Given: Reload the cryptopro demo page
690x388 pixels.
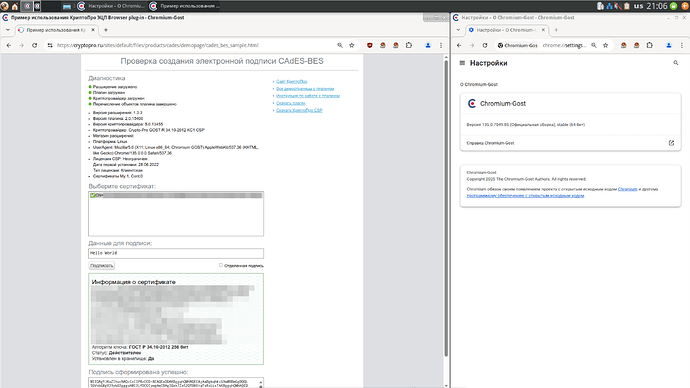Looking at the screenshot, I should pyautogui.click(x=34, y=45).
